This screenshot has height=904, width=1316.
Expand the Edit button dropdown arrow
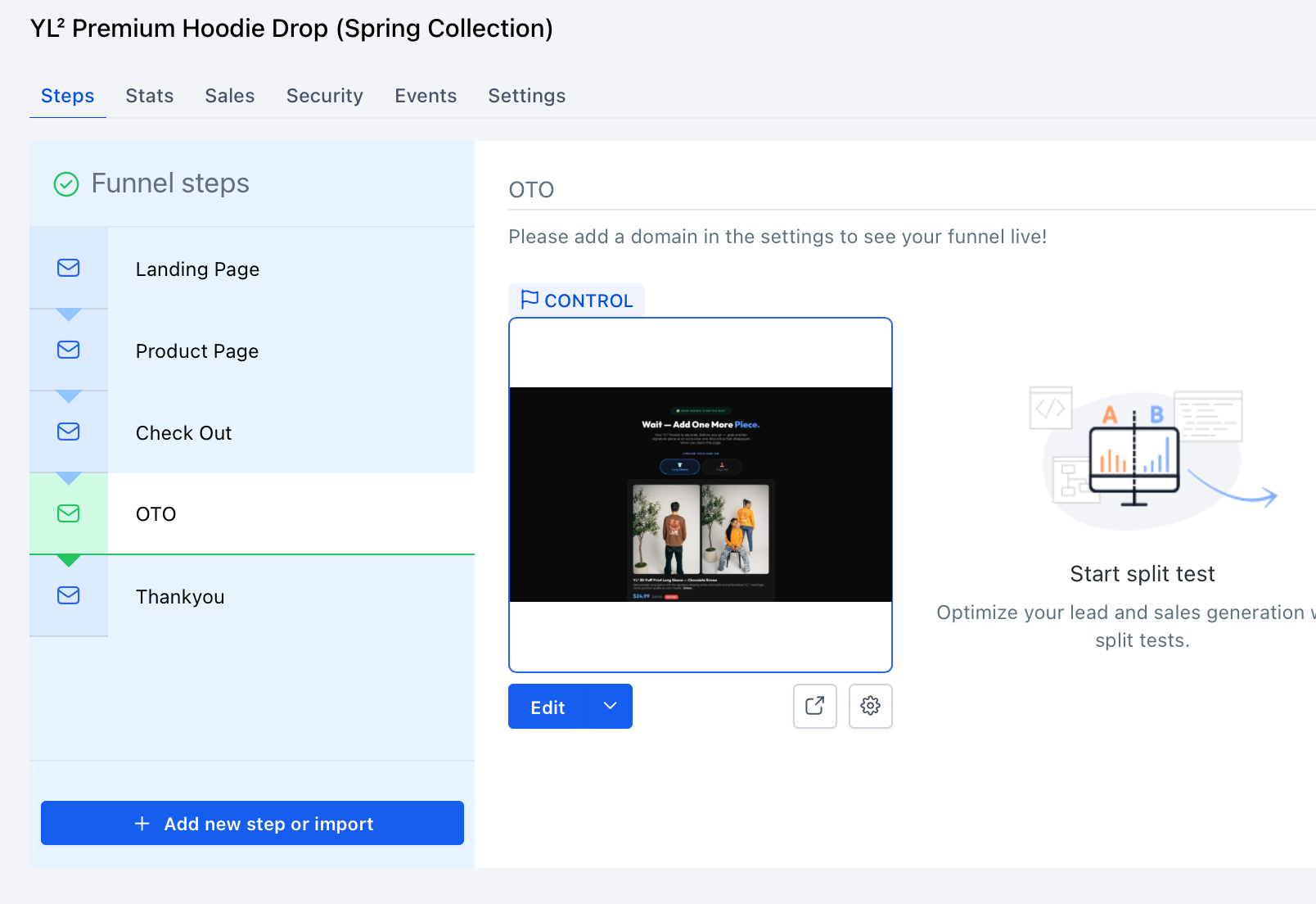pyautogui.click(x=610, y=706)
